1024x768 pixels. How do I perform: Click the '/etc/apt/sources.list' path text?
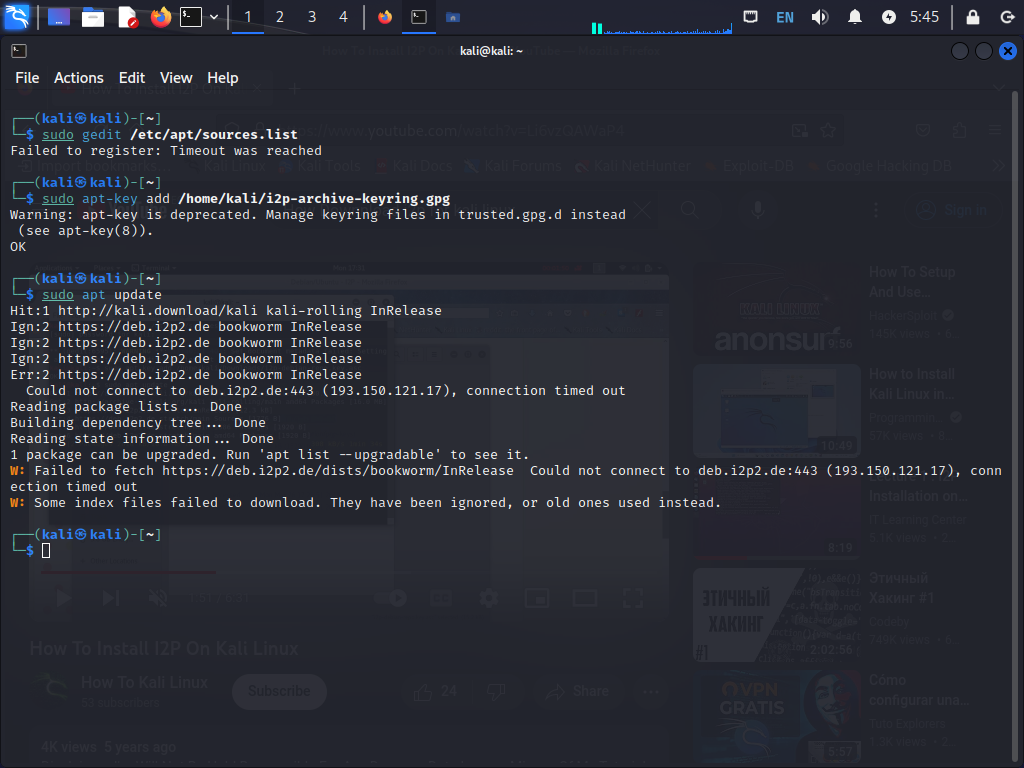click(x=214, y=135)
